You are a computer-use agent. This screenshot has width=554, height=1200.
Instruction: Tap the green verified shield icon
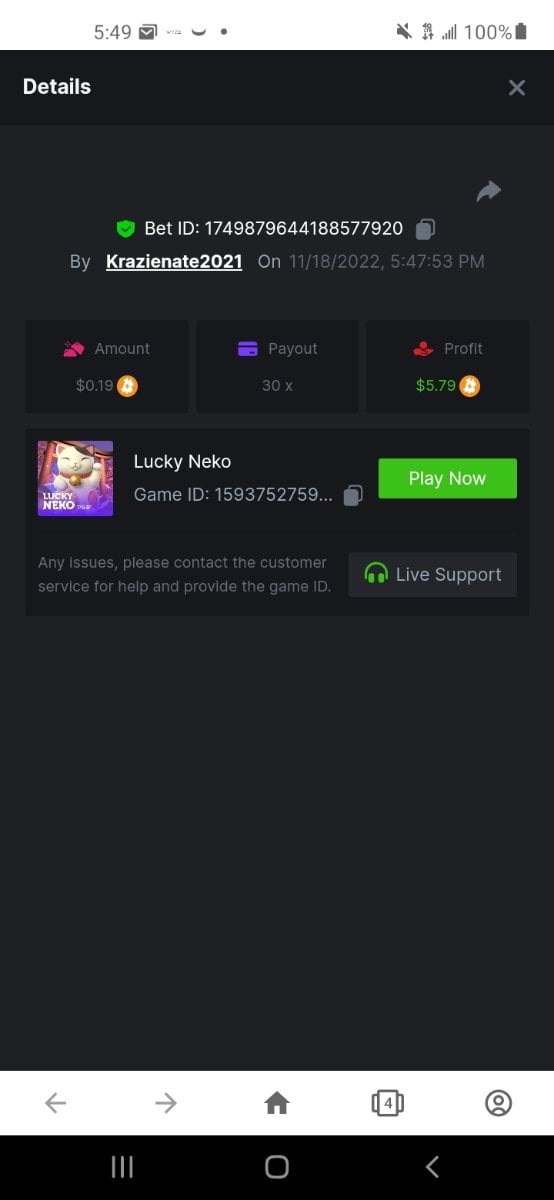[125, 229]
